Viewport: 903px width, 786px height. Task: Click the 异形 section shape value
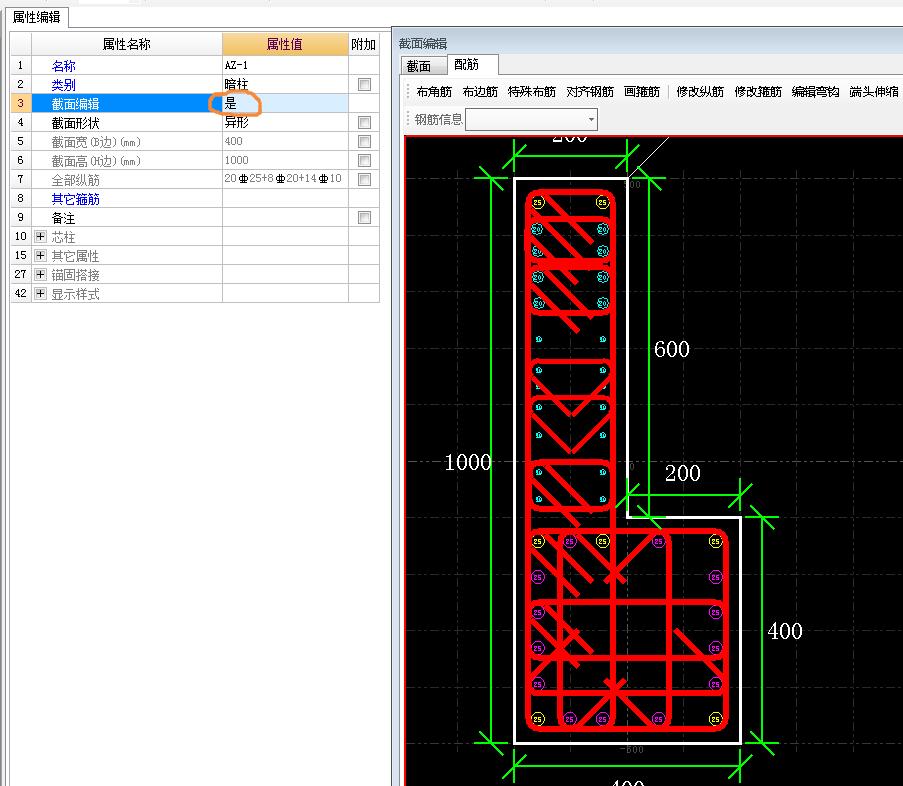(285, 123)
